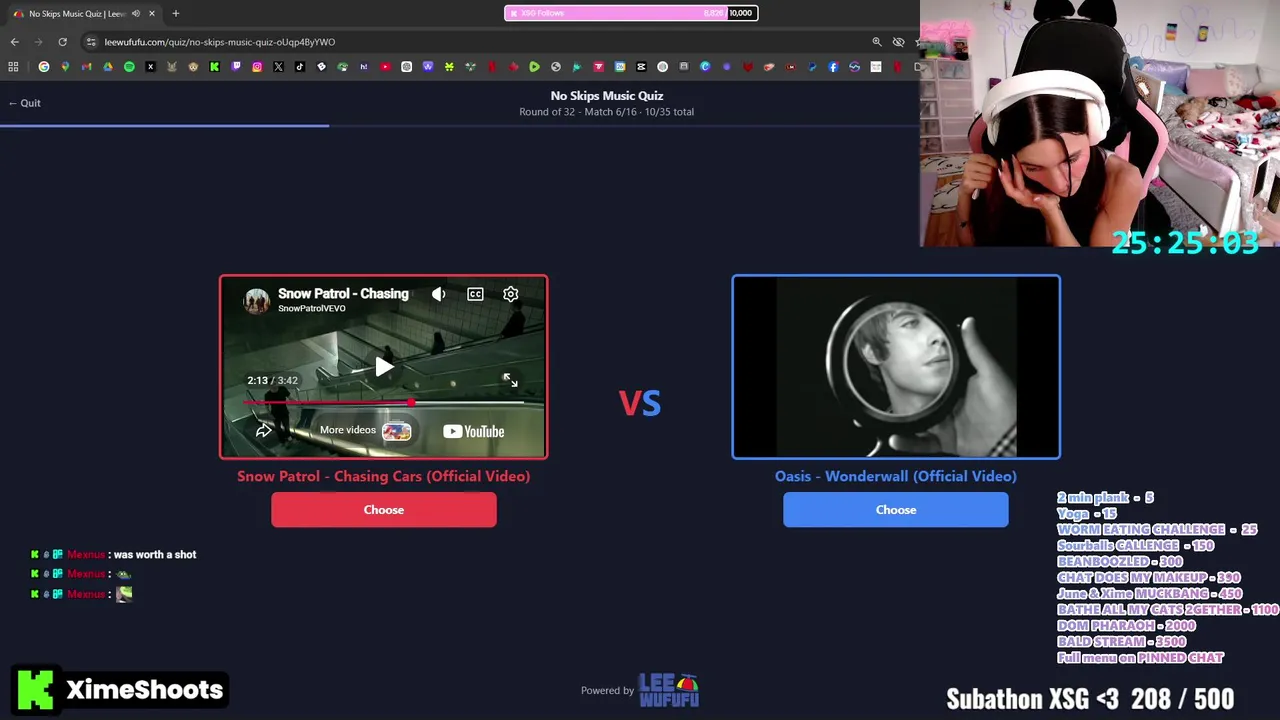The image size is (1280, 720).
Task: Open the green Kick bookmark icon
Action: click(214, 67)
